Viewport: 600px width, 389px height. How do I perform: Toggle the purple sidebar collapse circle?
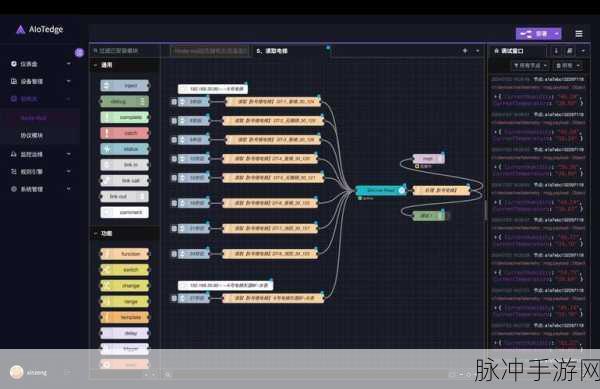(79, 52)
